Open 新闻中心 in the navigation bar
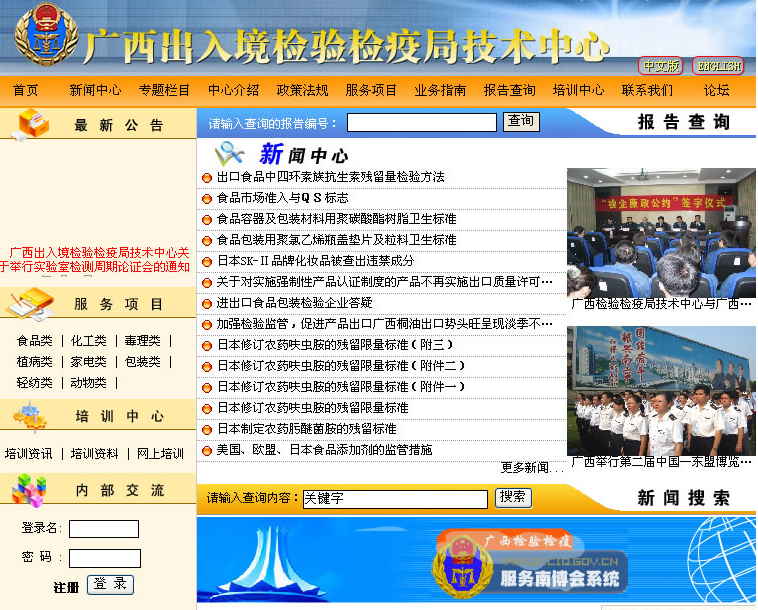This screenshot has height=610, width=758. click(x=95, y=90)
